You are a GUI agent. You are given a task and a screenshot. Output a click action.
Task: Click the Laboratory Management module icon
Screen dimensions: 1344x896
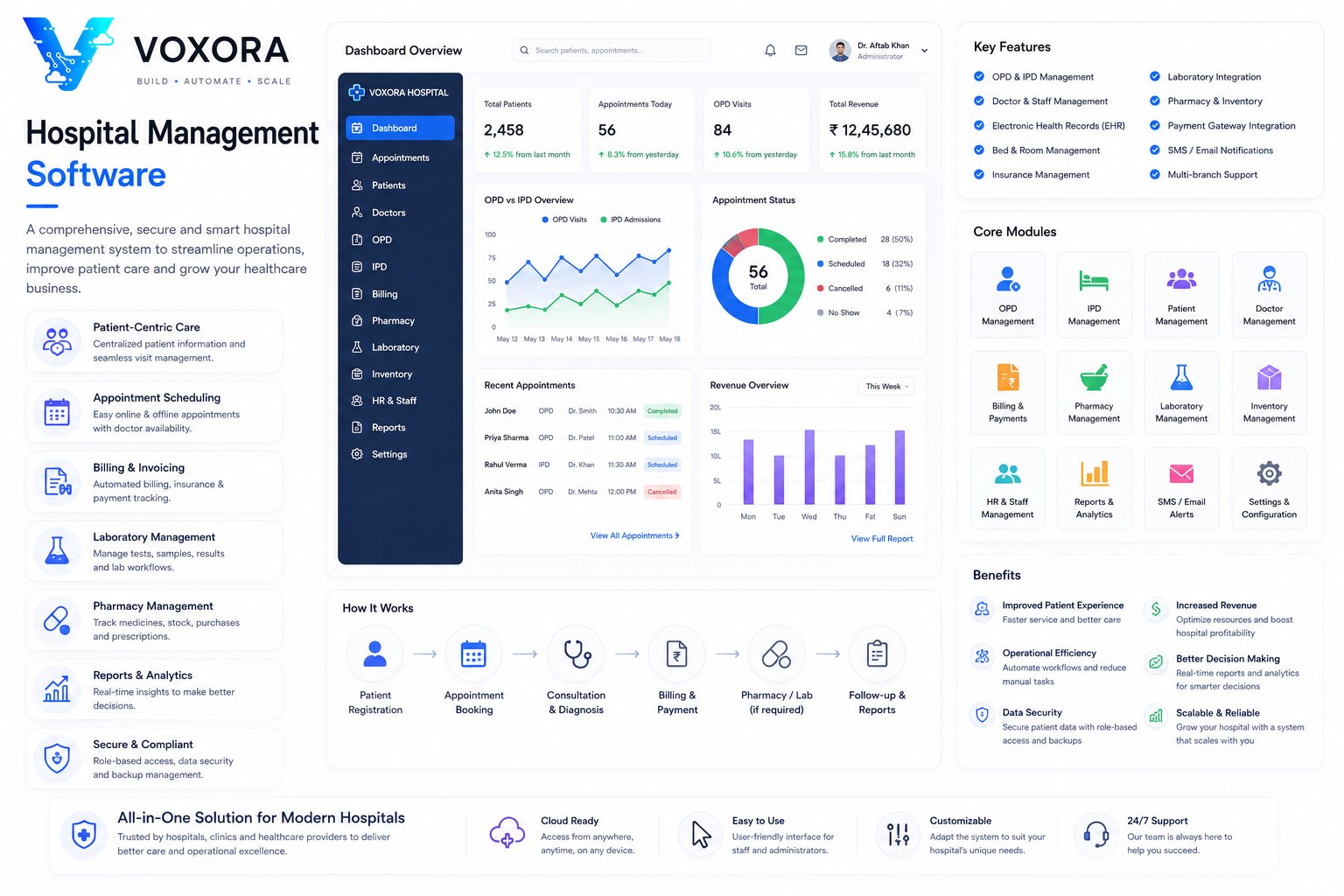pyautogui.click(x=1181, y=377)
